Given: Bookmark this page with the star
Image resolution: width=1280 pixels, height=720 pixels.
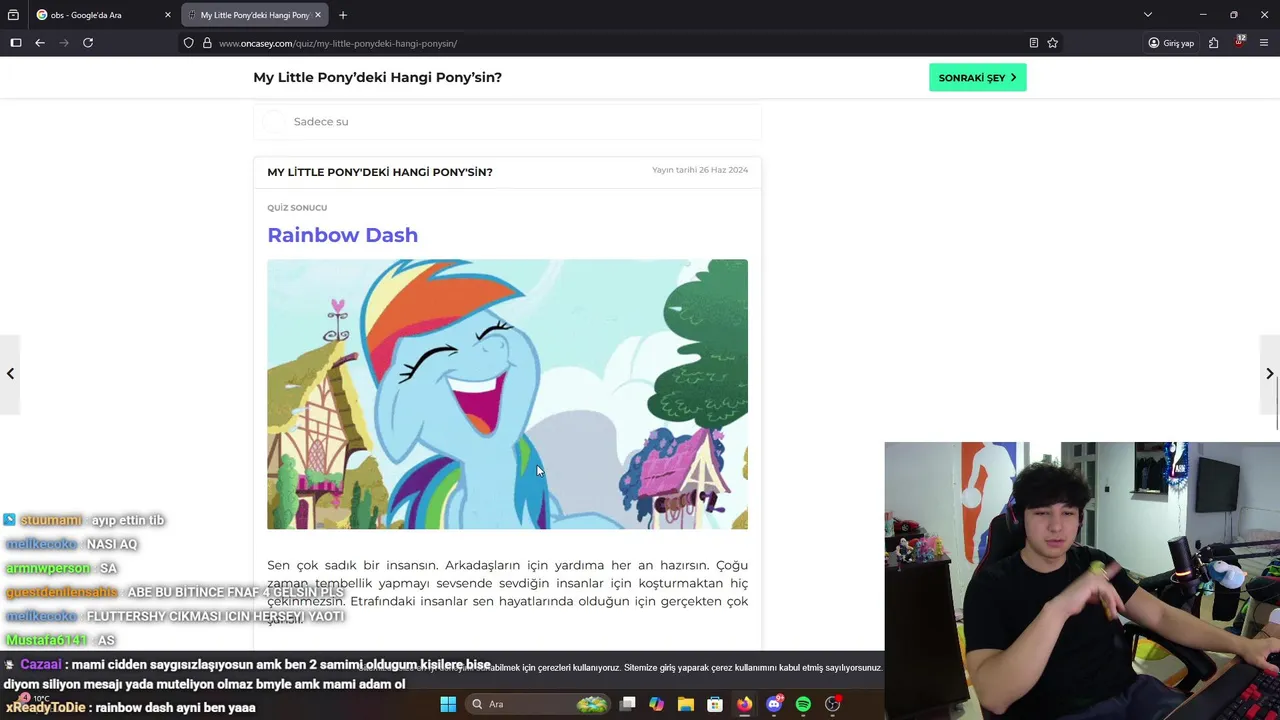Looking at the screenshot, I should [x=1052, y=43].
